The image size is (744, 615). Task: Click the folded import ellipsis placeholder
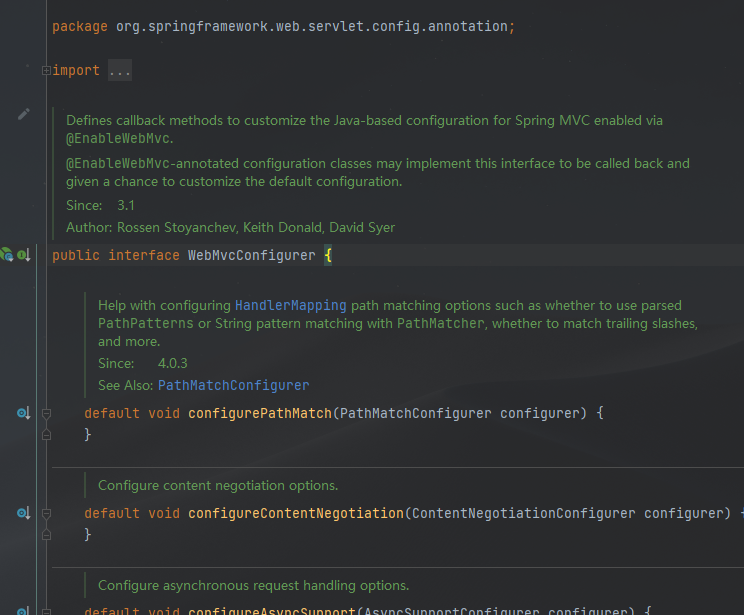[119, 71]
